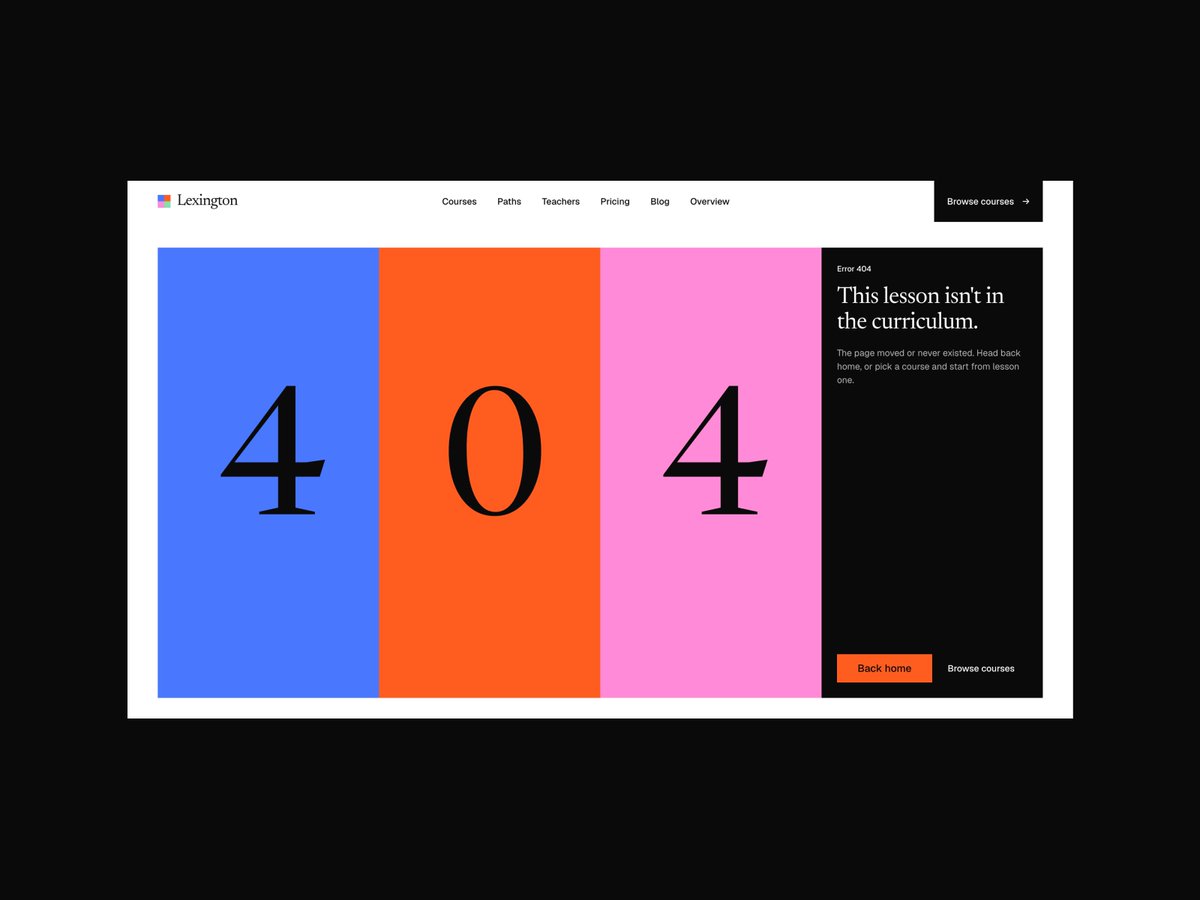
Task: Follow the Browse courses link beside Back home
Action: 981,669
